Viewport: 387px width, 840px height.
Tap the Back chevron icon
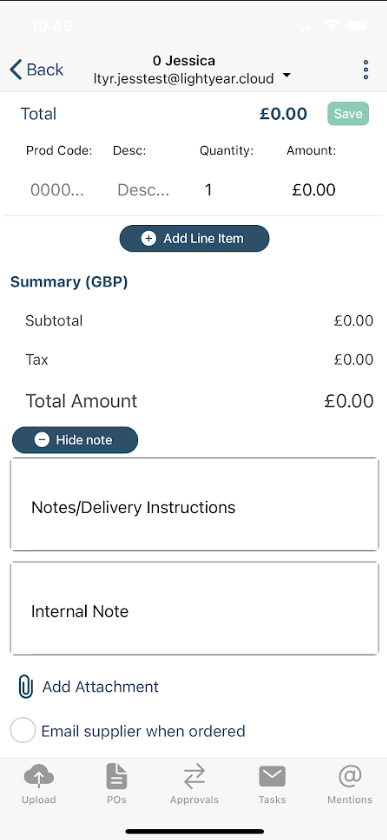(16, 70)
